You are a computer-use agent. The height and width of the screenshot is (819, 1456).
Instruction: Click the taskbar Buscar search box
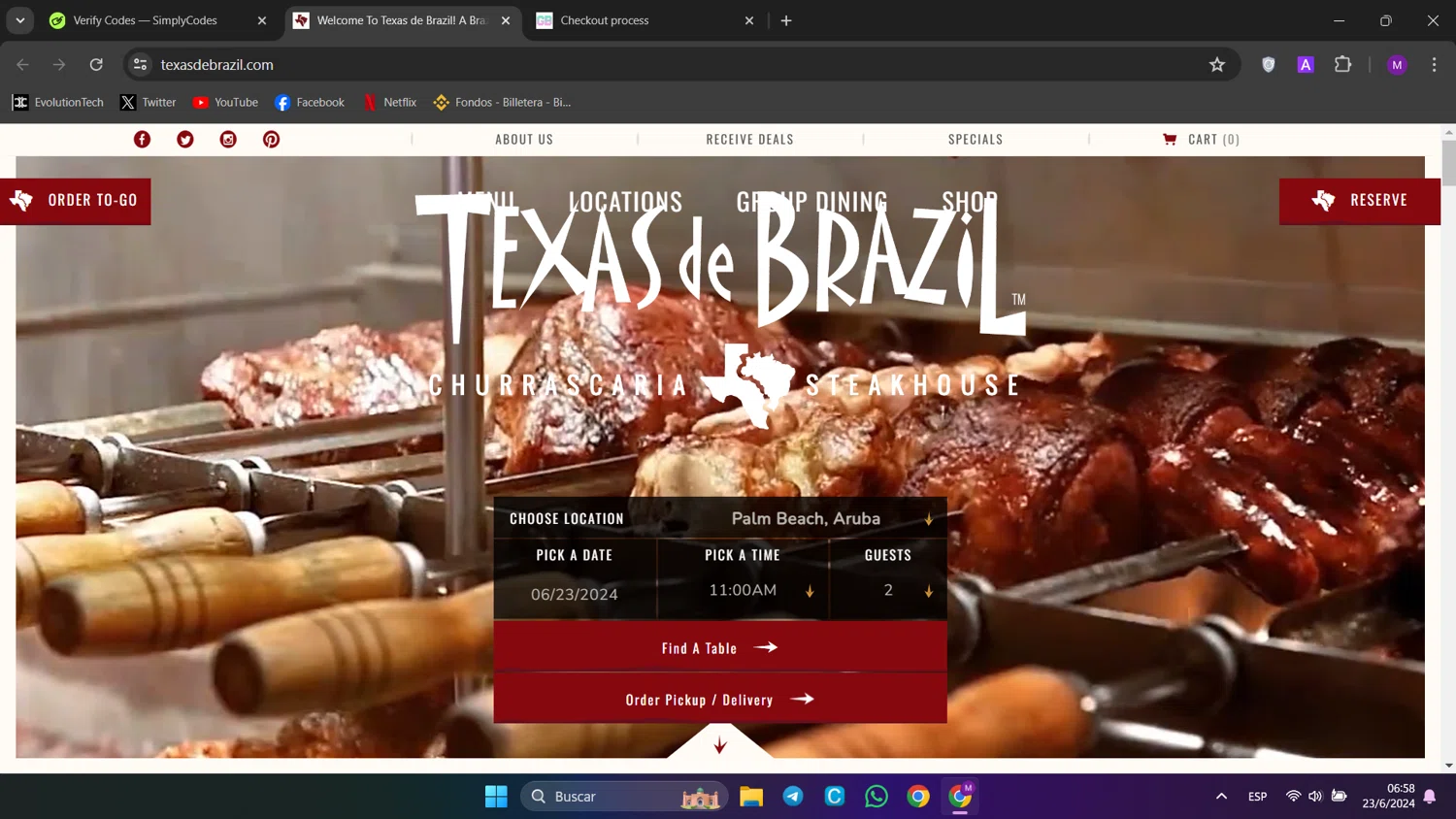pyautogui.click(x=624, y=797)
